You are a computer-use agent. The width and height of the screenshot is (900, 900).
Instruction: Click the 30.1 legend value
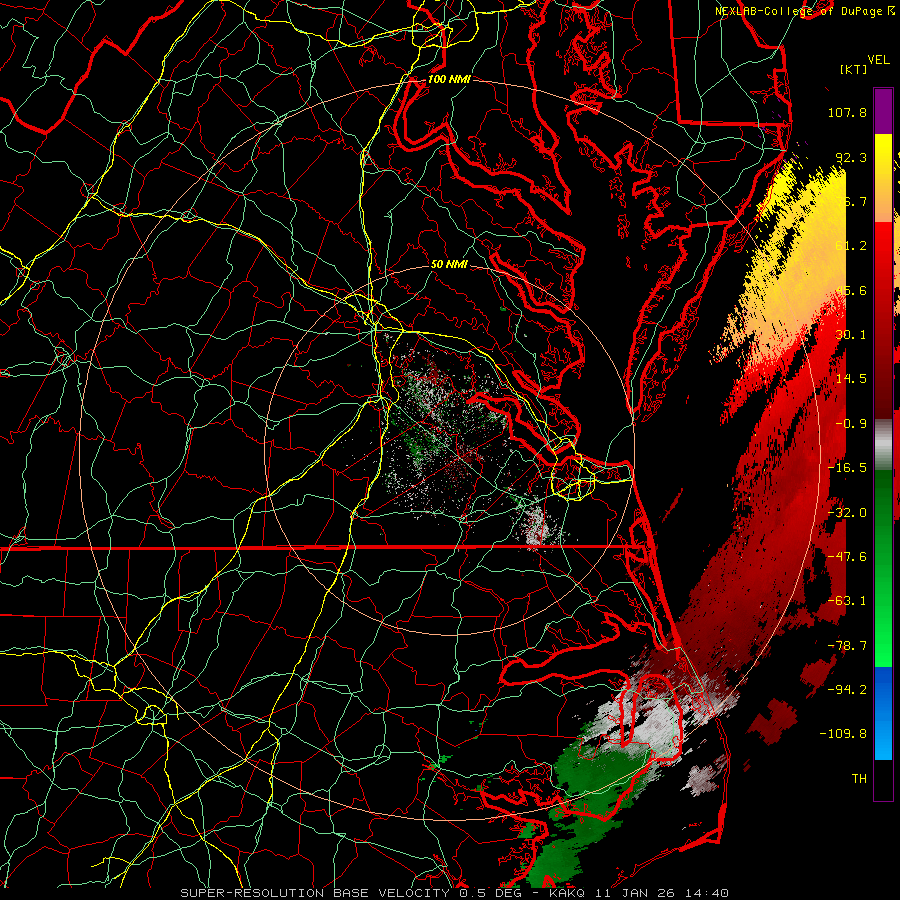point(851,335)
